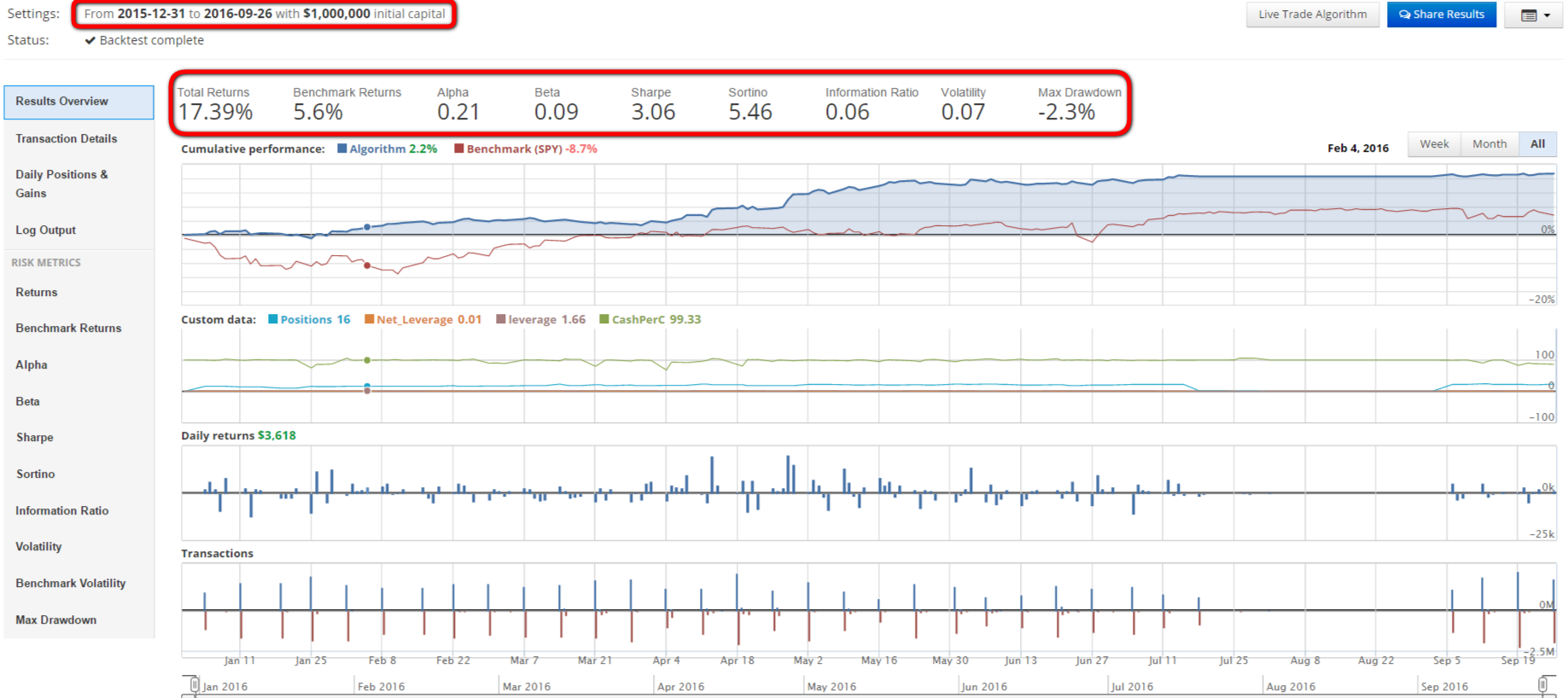Click the Volatility 0.07 value
This screenshot has width=1568, height=698.
click(963, 113)
